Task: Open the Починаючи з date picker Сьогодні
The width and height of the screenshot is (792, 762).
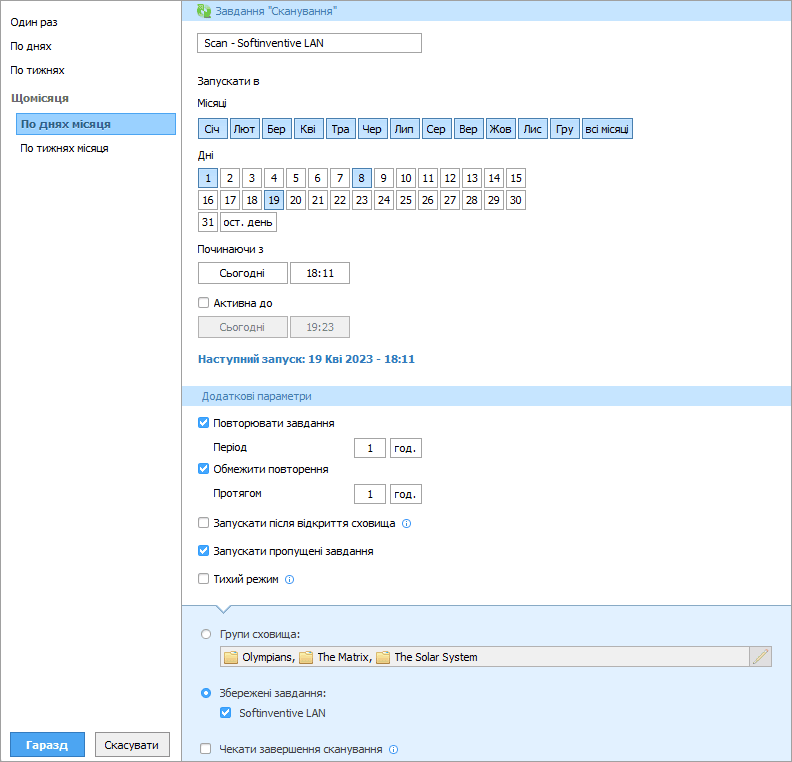Action: point(242,274)
